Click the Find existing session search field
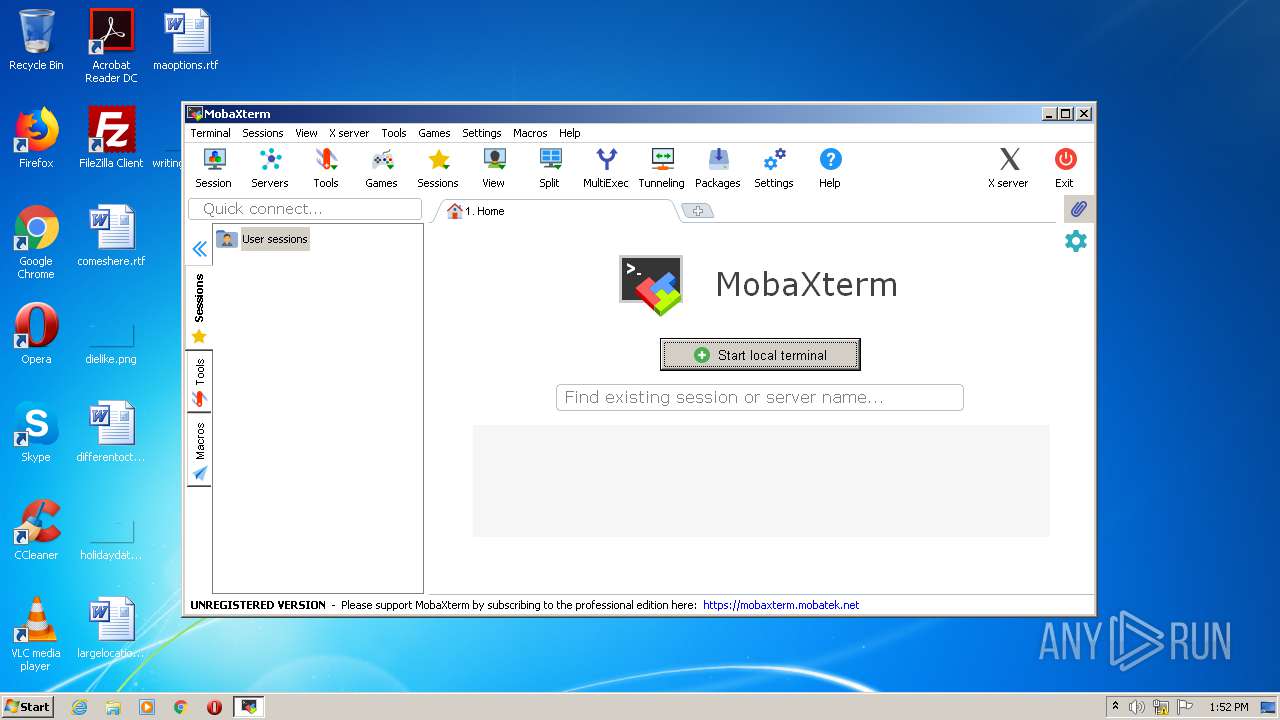The width and height of the screenshot is (1280, 720). coord(760,397)
